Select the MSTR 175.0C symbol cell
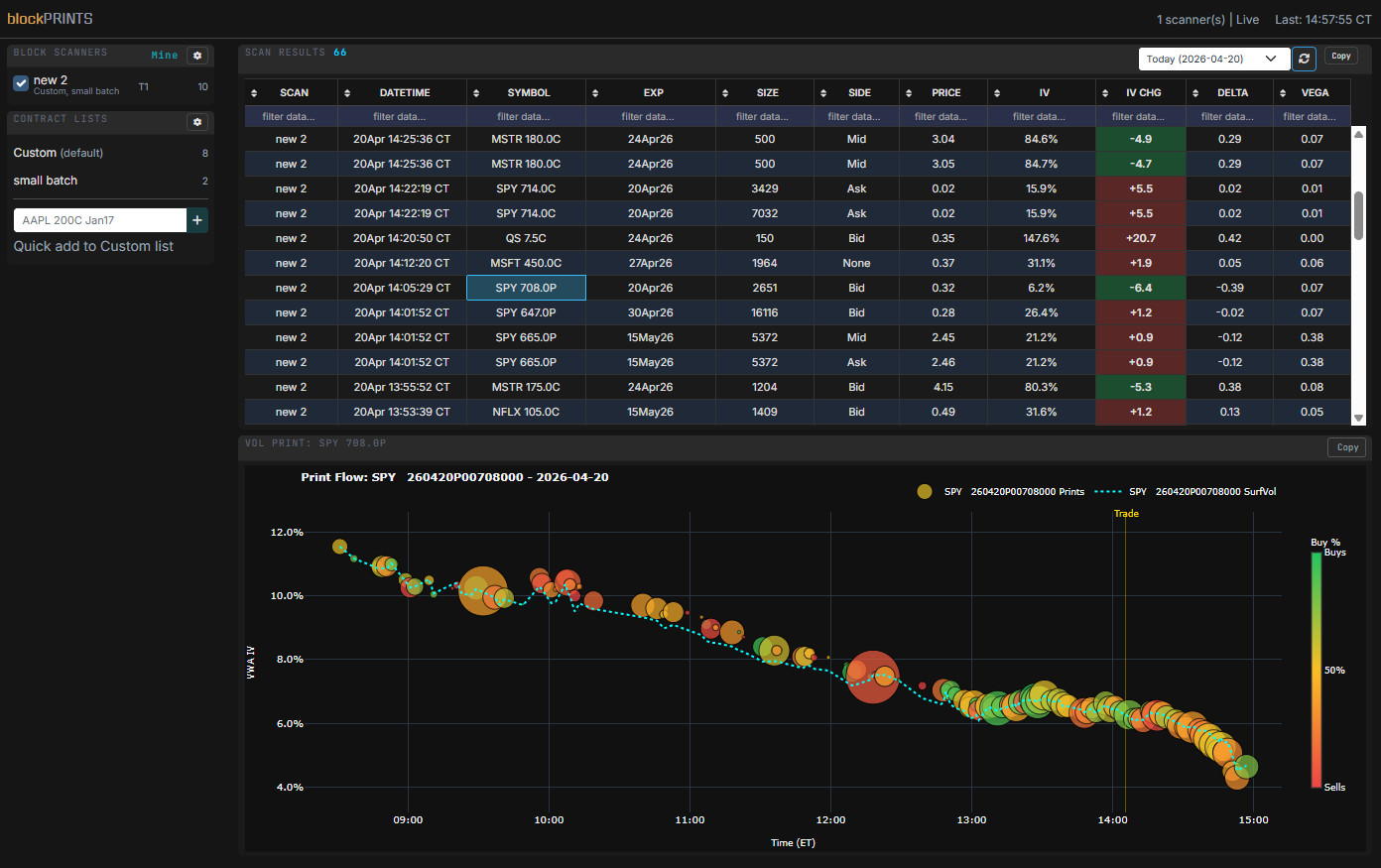The width and height of the screenshot is (1381, 868). coord(526,387)
